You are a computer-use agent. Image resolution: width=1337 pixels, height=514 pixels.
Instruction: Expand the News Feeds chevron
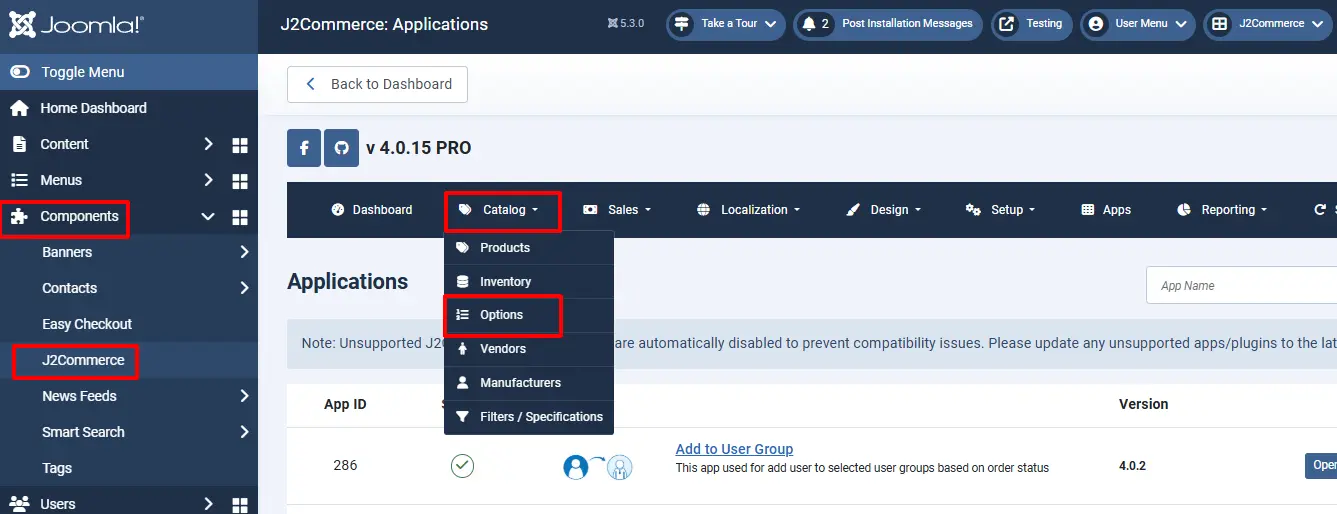click(x=244, y=396)
